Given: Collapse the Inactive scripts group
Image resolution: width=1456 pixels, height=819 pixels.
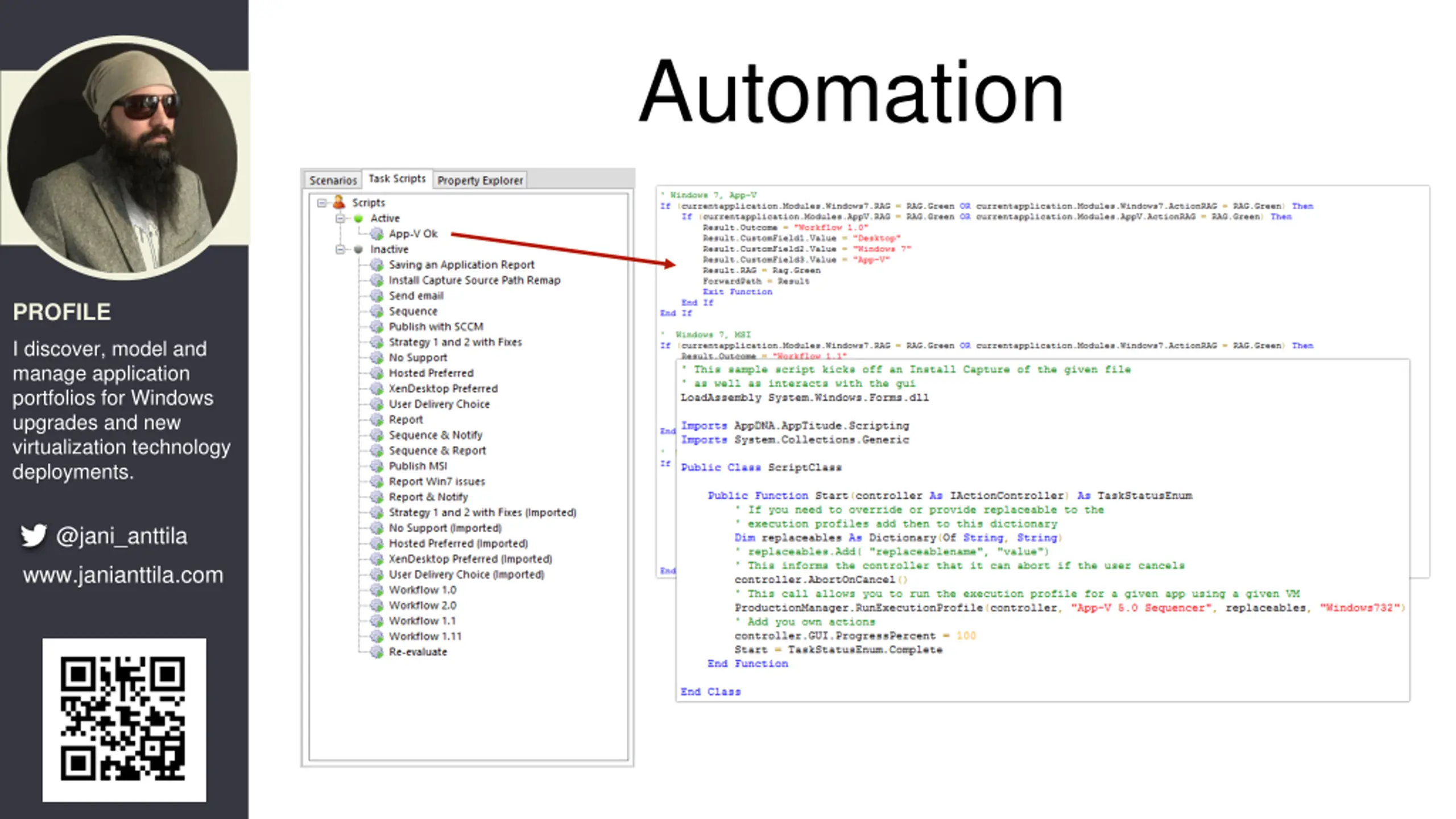Looking at the screenshot, I should [340, 250].
